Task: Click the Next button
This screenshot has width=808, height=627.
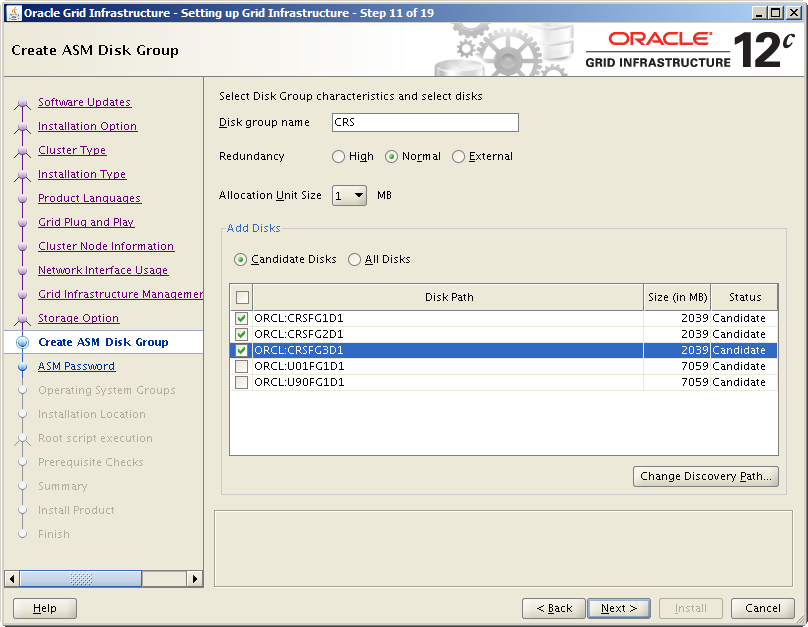Action: (x=619, y=608)
